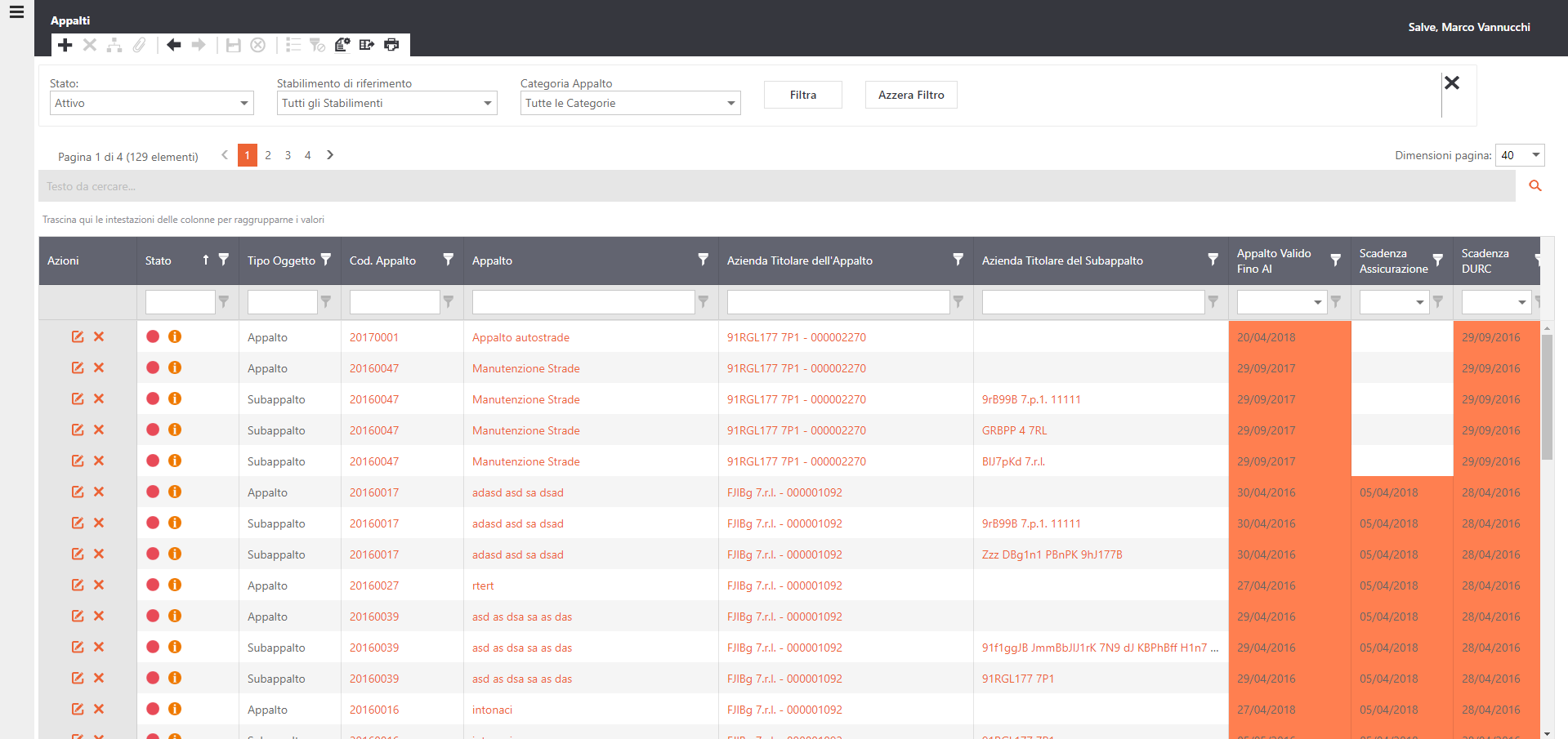The width and height of the screenshot is (1568, 739).
Task: Click the print toolbar icon
Action: click(392, 45)
